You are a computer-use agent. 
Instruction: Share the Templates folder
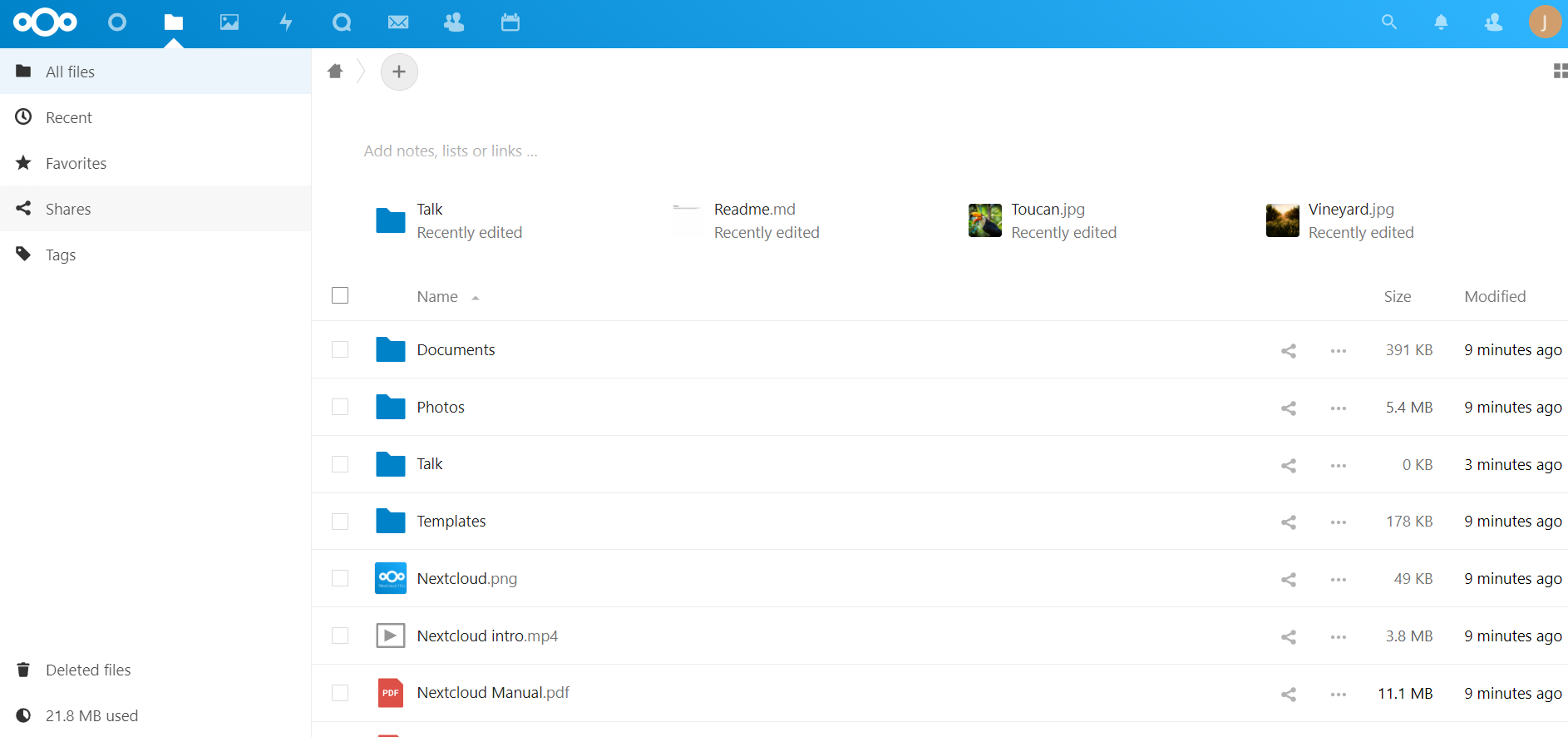click(1289, 522)
